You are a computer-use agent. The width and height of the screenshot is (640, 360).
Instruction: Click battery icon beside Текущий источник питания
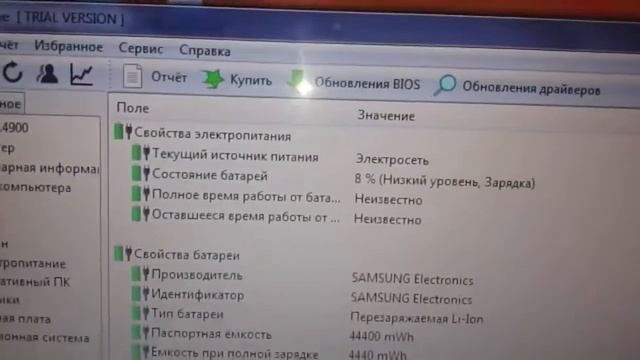pyautogui.click(x=141, y=153)
